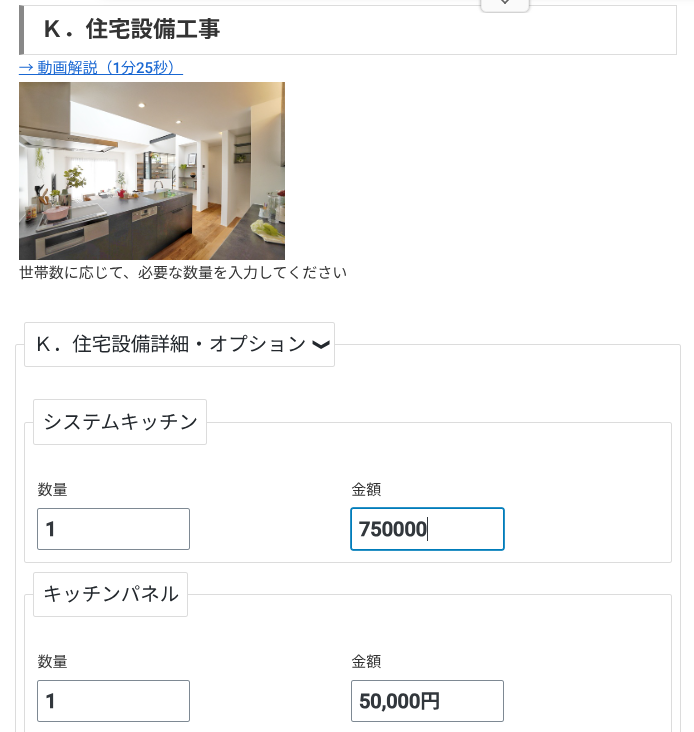
Task: Focus the システムキッチン 金額 field showing 750000
Action: (x=427, y=529)
